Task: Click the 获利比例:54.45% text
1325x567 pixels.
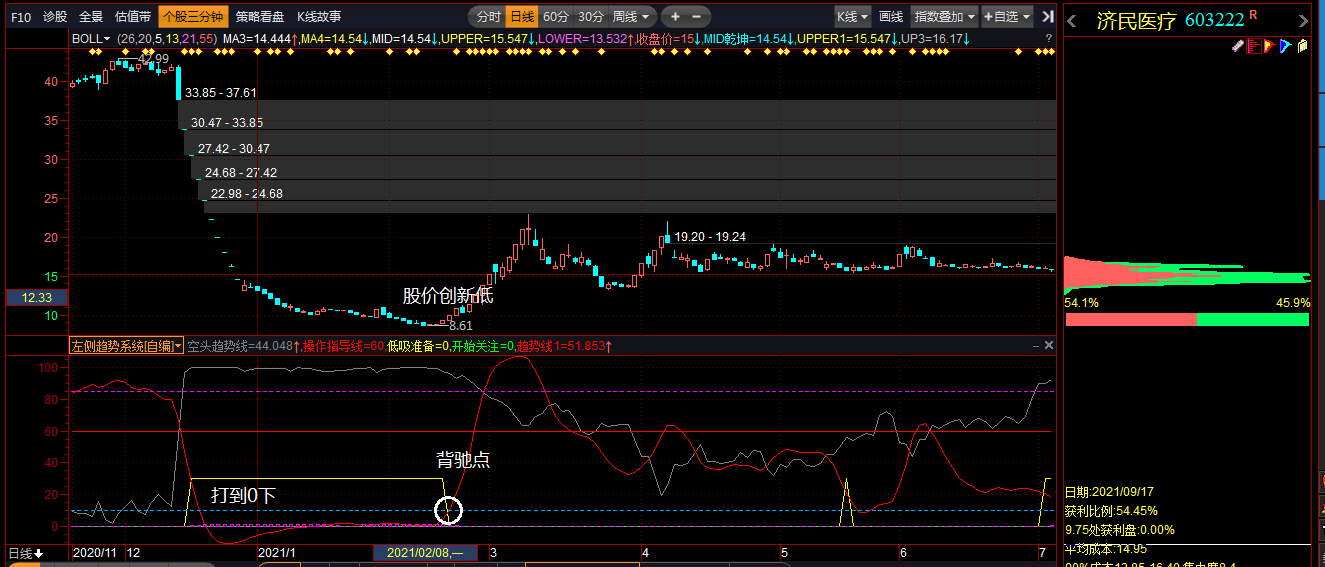Action: (x=1111, y=511)
